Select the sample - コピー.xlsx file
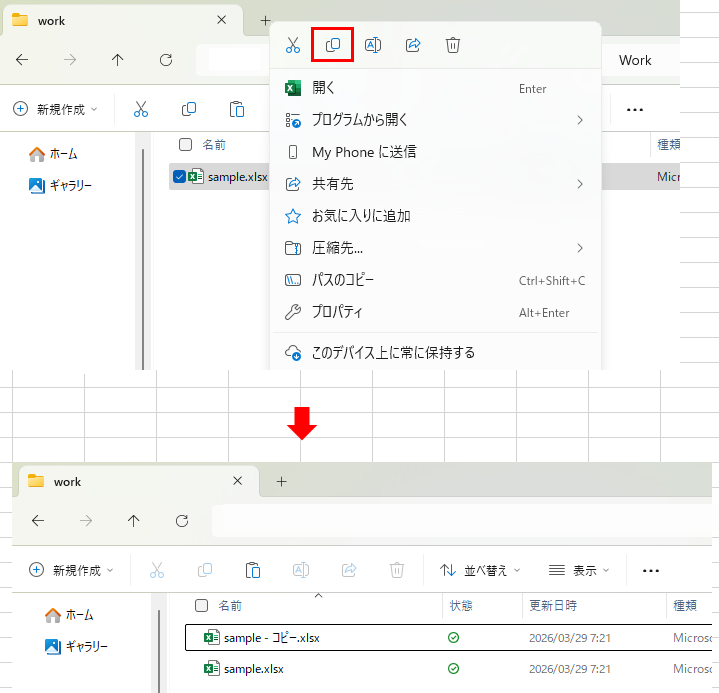719x693 pixels. pos(271,637)
